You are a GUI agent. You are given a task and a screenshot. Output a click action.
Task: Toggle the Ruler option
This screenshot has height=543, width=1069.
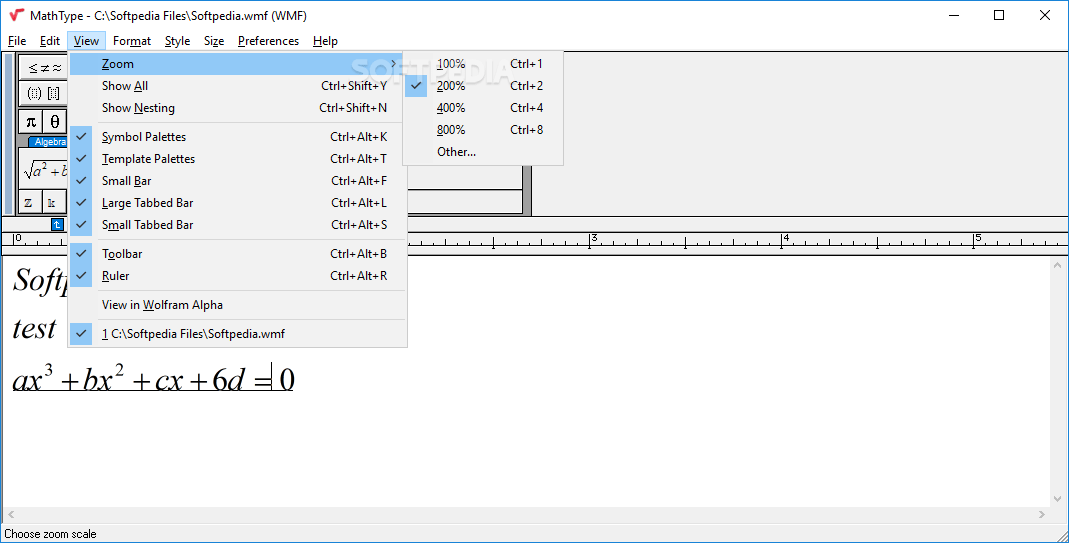[x=239, y=276]
